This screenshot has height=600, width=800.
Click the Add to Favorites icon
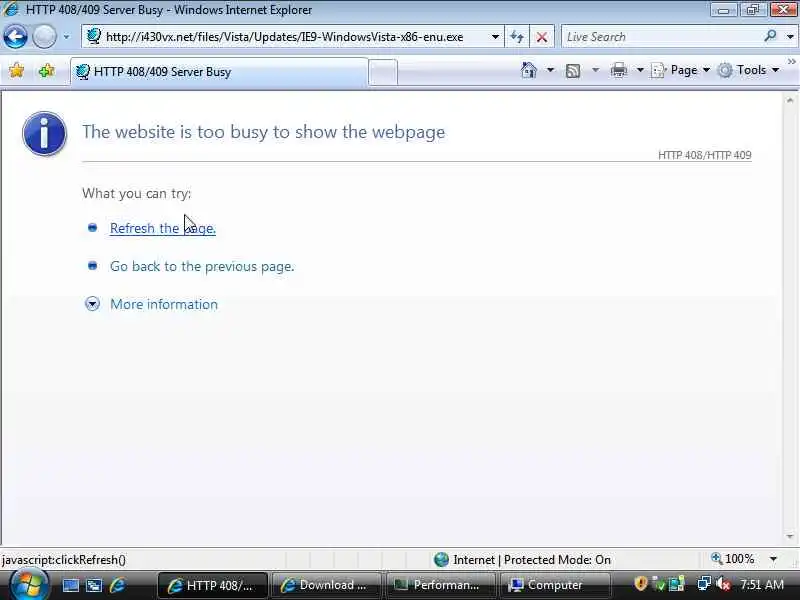point(46,70)
